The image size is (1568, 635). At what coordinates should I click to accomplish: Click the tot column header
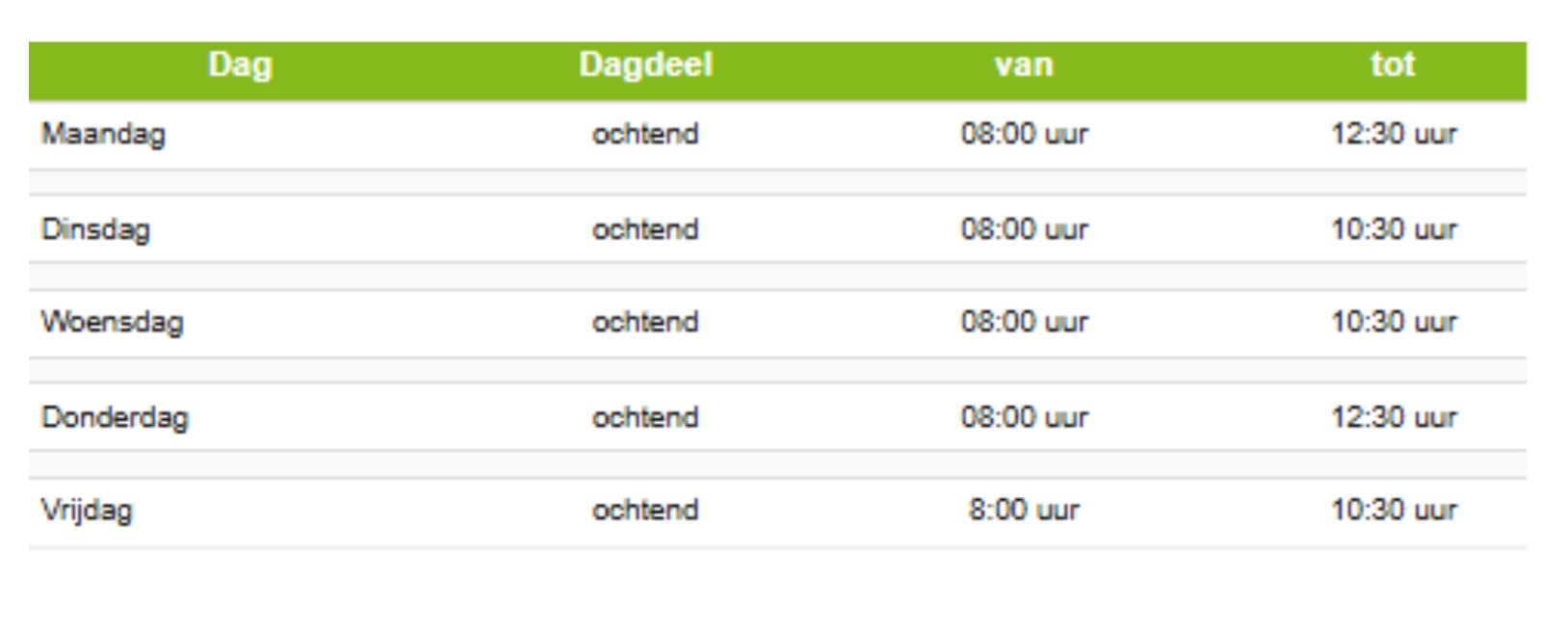(x=1393, y=66)
